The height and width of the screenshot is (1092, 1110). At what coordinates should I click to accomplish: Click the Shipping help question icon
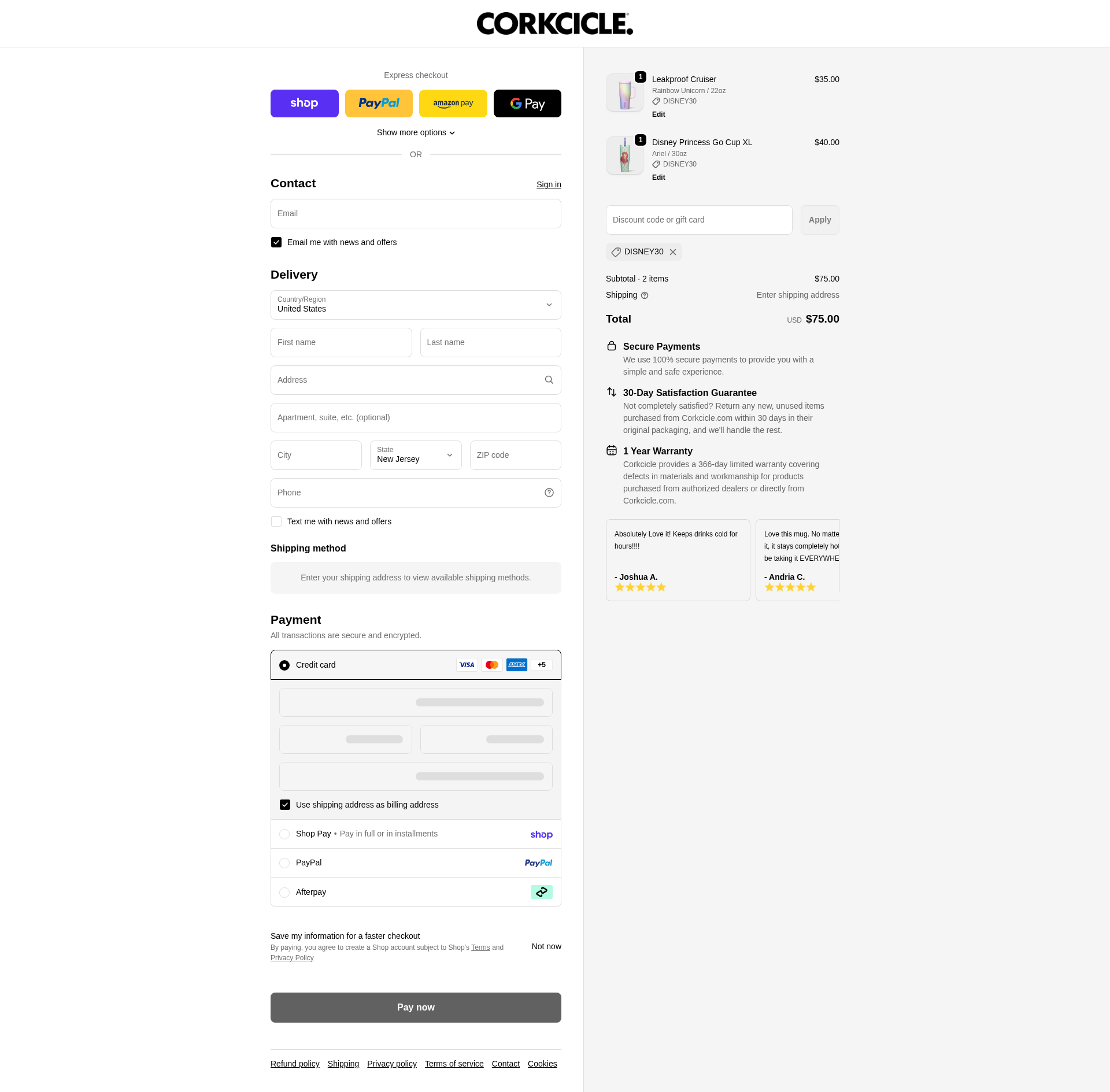tap(645, 295)
